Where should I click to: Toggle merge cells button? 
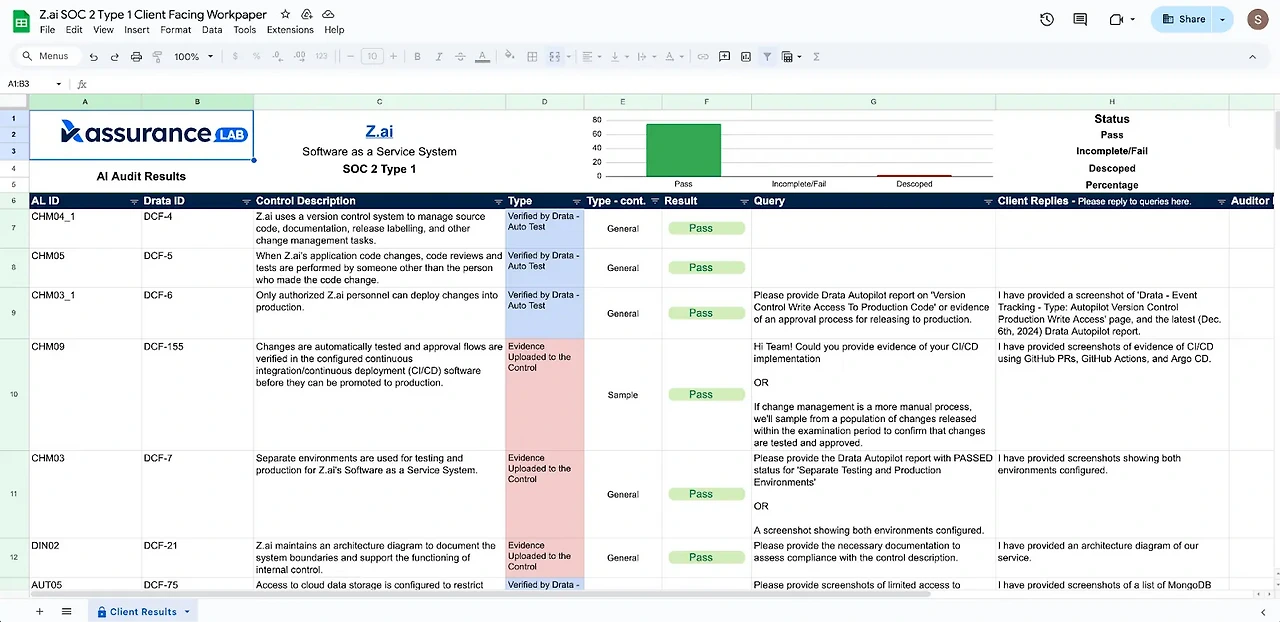click(x=554, y=57)
